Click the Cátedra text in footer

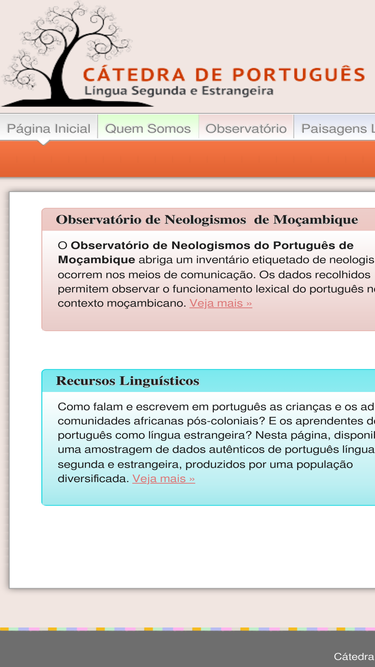354,656
